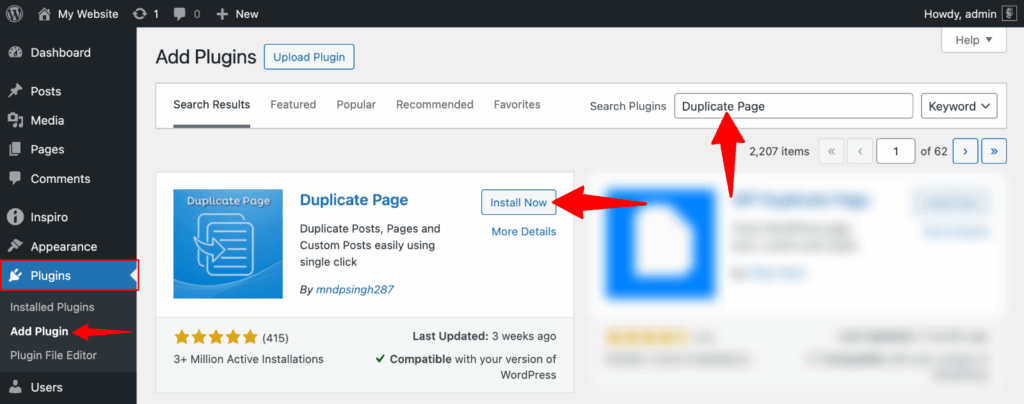Click the admin avatar icon
This screenshot has width=1024, height=404.
1008,14
